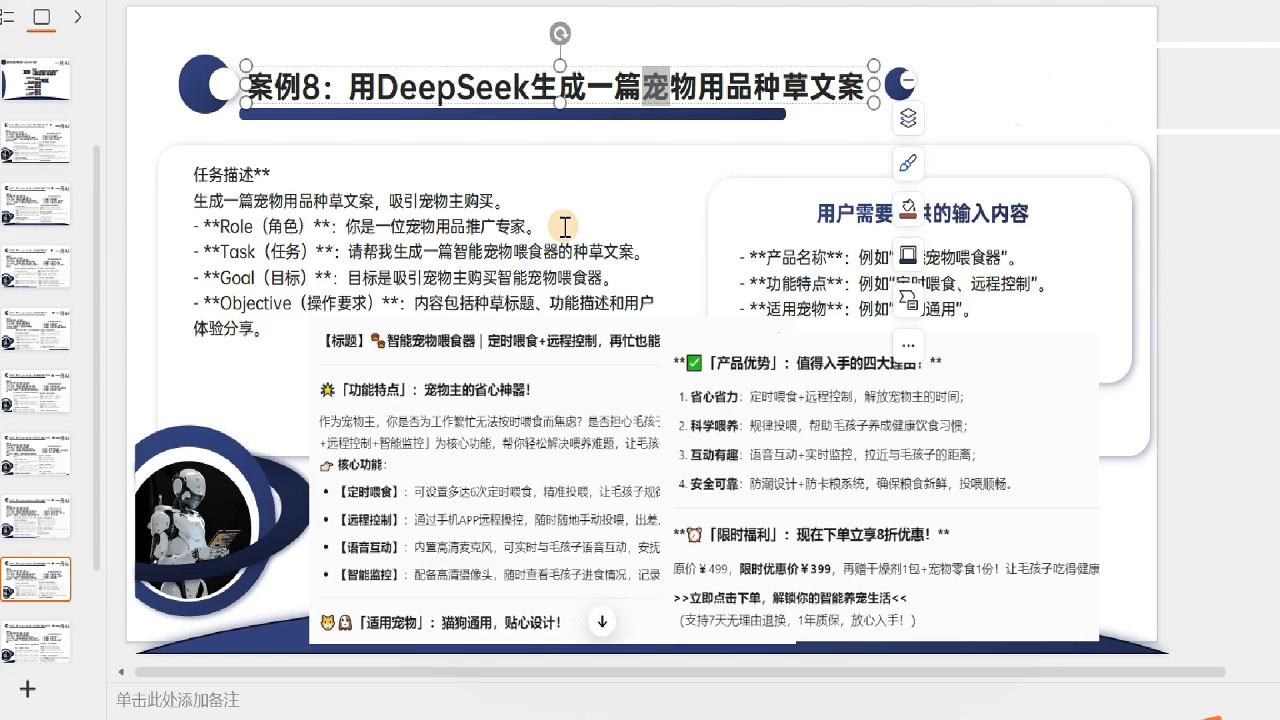This screenshot has width=1280, height=720.
Task: Select the change shape tool
Action: [x=908, y=298]
